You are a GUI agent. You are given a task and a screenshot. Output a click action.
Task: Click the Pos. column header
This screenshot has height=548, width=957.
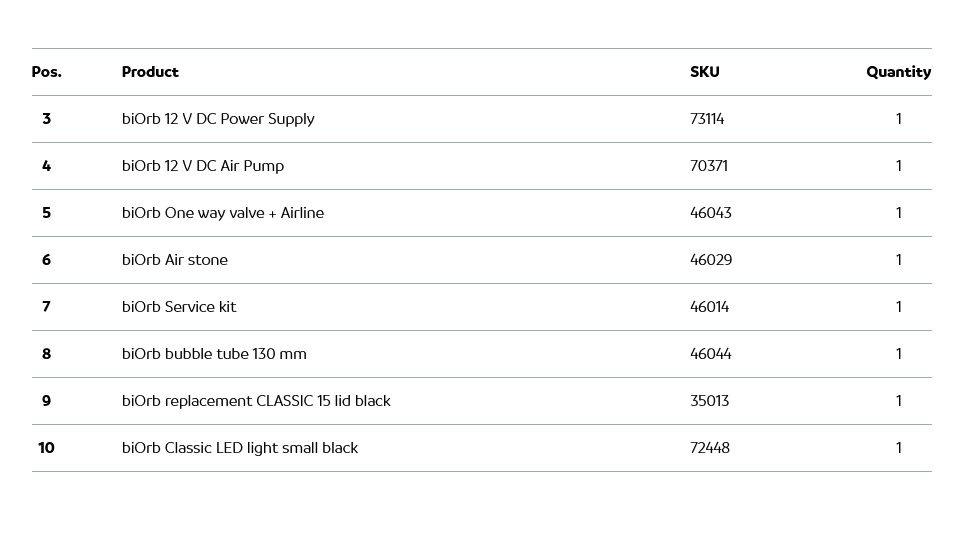pos(46,72)
